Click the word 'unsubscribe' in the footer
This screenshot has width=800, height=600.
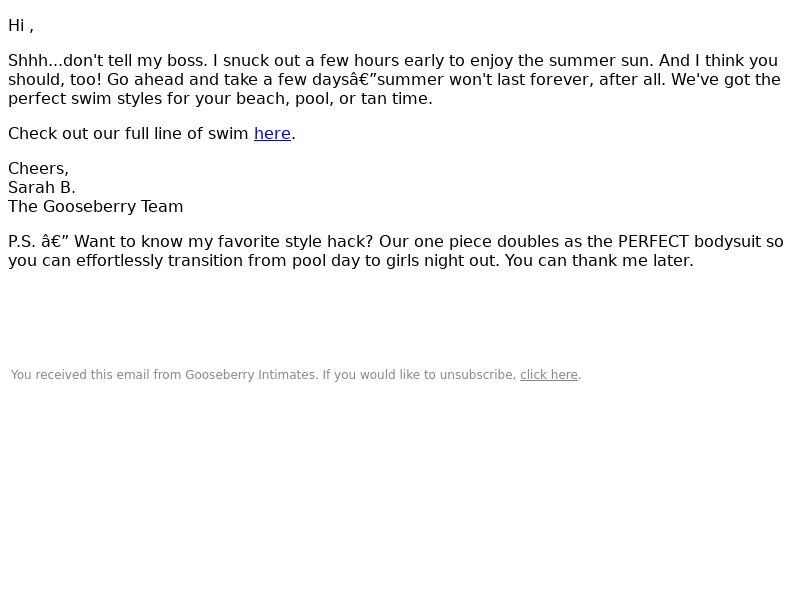coord(478,375)
